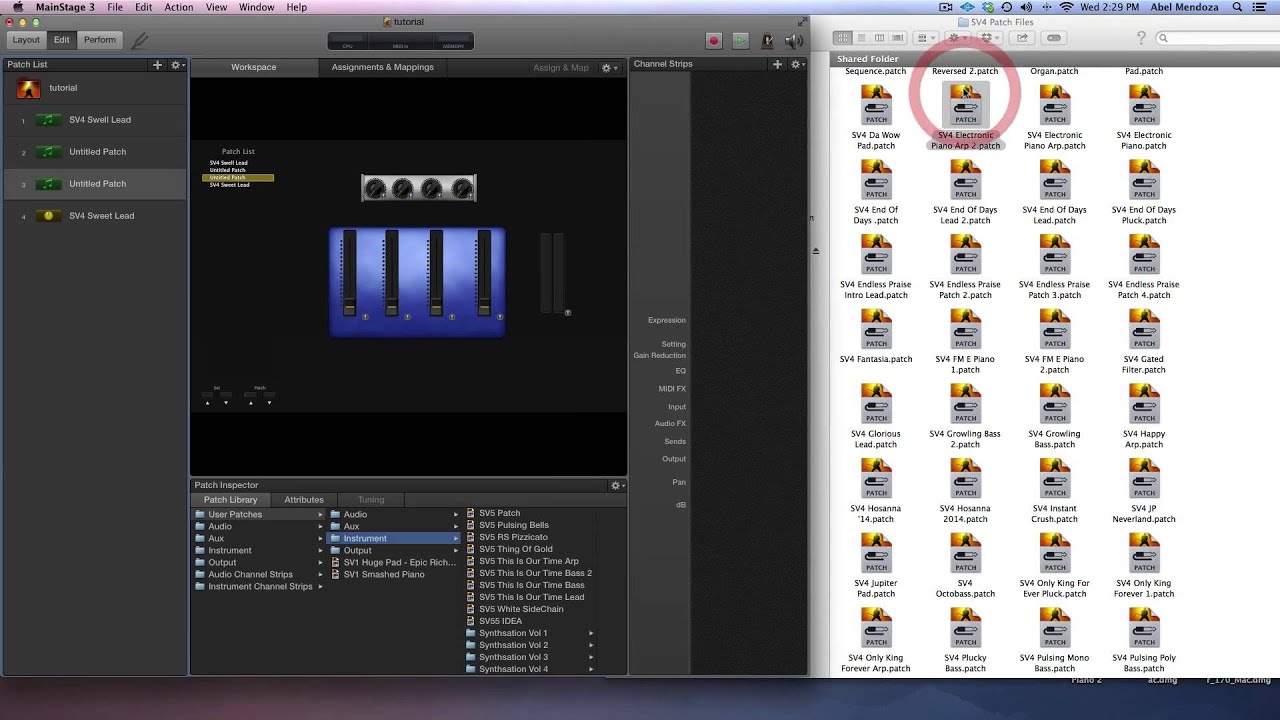Screen dimensions: 1280x720
Task: Click the Finder help question mark icon
Action: point(1141,38)
